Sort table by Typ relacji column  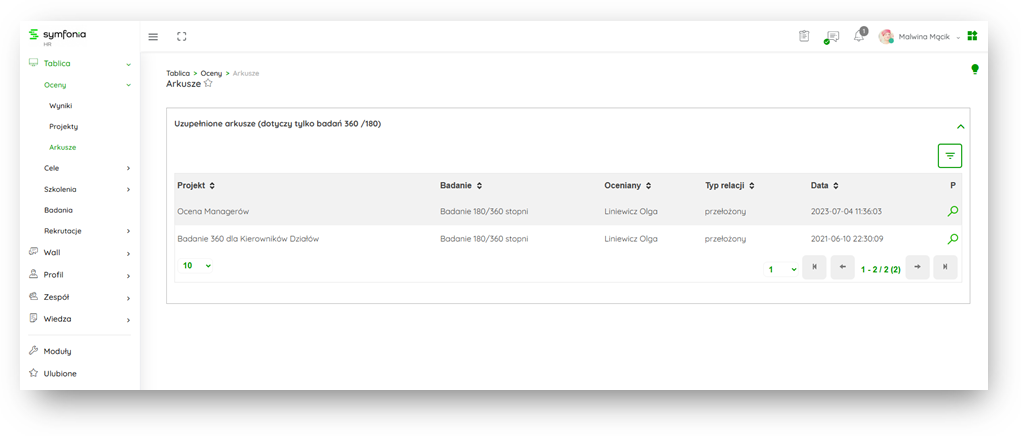click(729, 185)
